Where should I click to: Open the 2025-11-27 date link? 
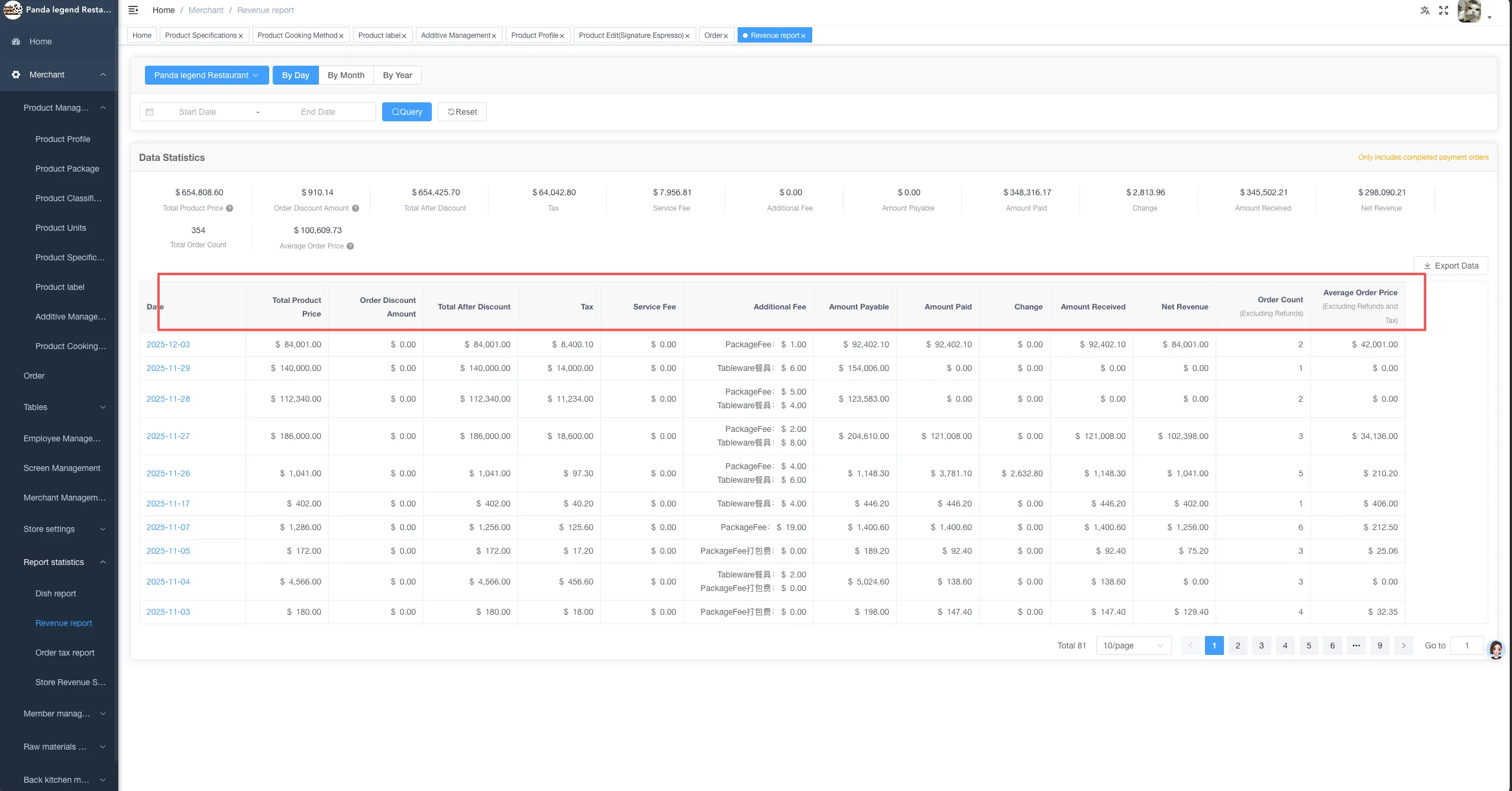pos(168,436)
